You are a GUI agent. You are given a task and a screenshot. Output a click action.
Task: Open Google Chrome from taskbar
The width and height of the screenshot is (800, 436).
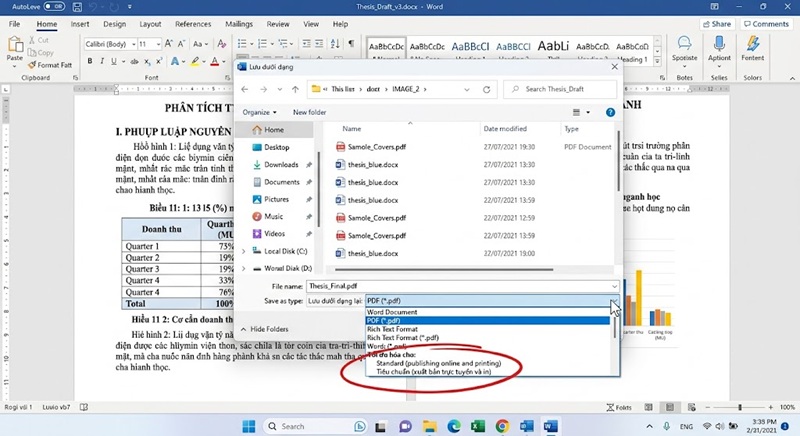502,426
